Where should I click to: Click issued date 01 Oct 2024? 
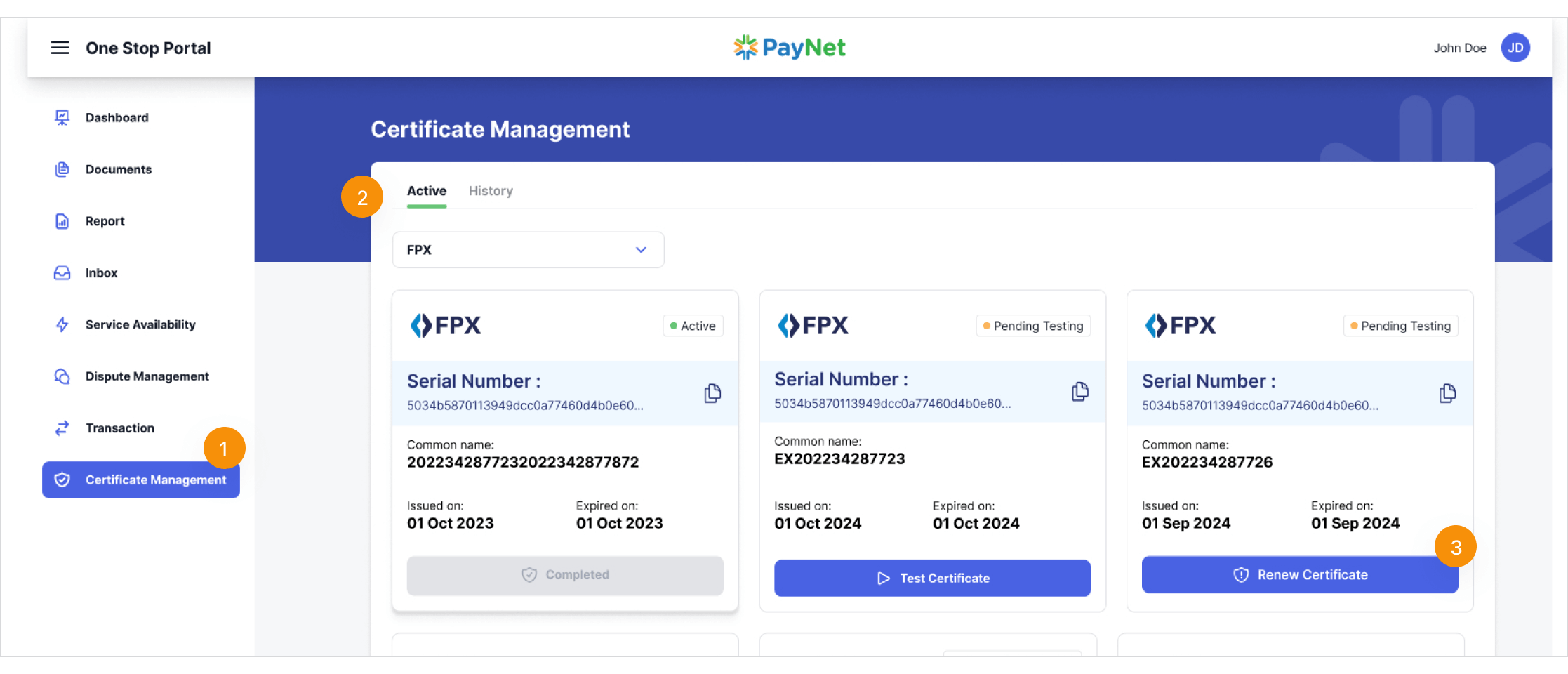pos(818,524)
